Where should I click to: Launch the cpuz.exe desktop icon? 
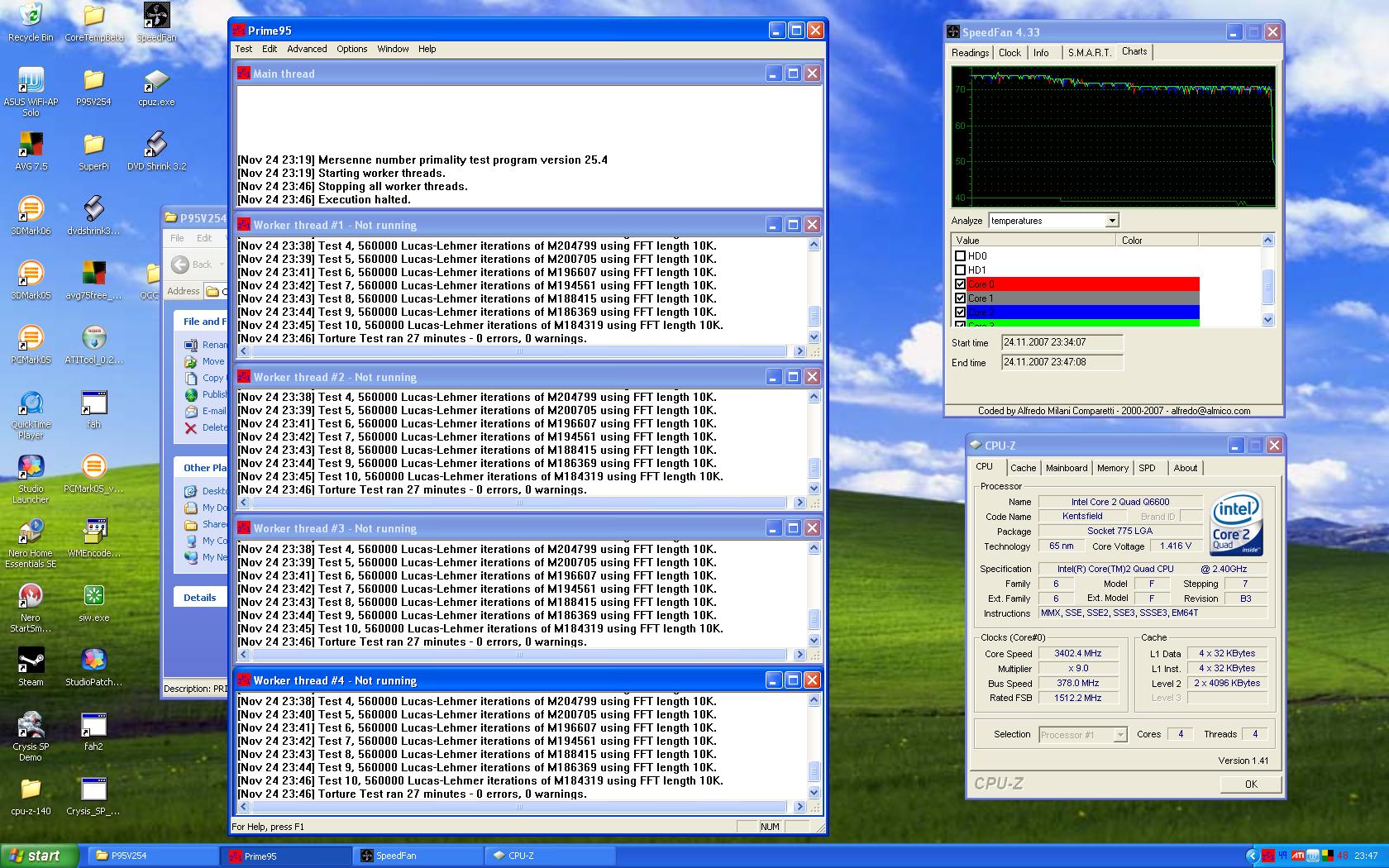coord(156,87)
